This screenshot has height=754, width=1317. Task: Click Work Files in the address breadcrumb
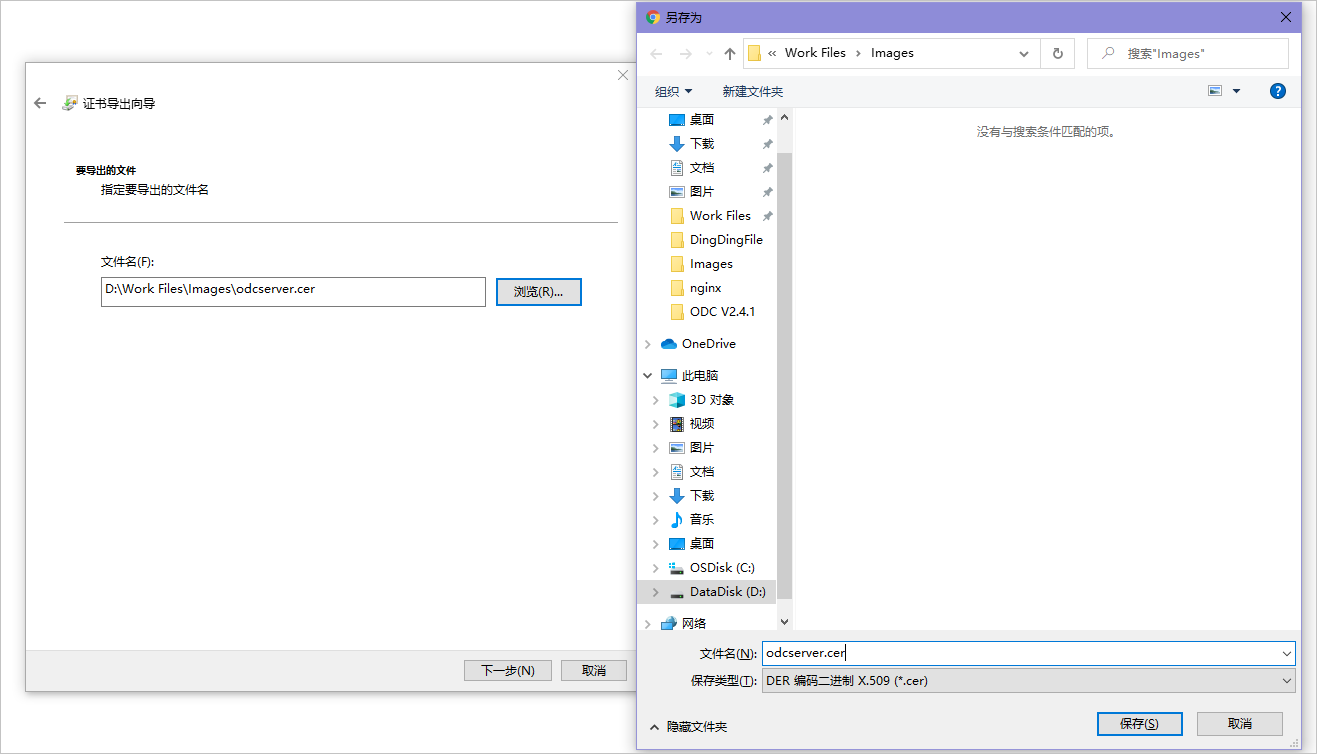click(815, 53)
